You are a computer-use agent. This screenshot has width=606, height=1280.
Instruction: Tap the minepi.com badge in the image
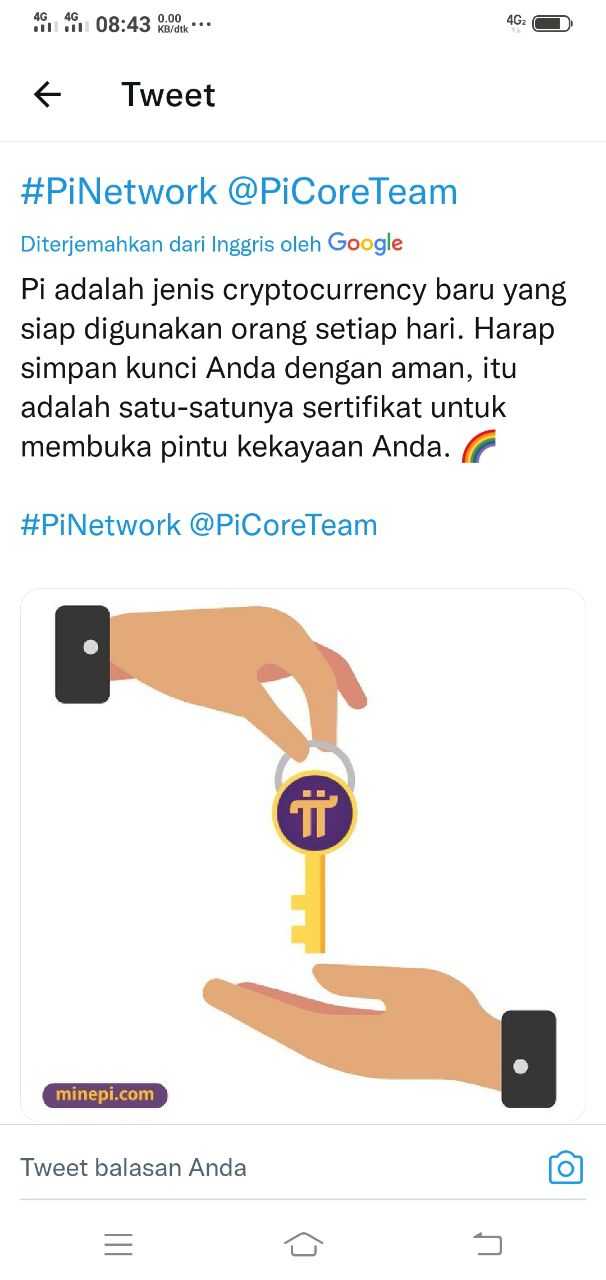[105, 1095]
